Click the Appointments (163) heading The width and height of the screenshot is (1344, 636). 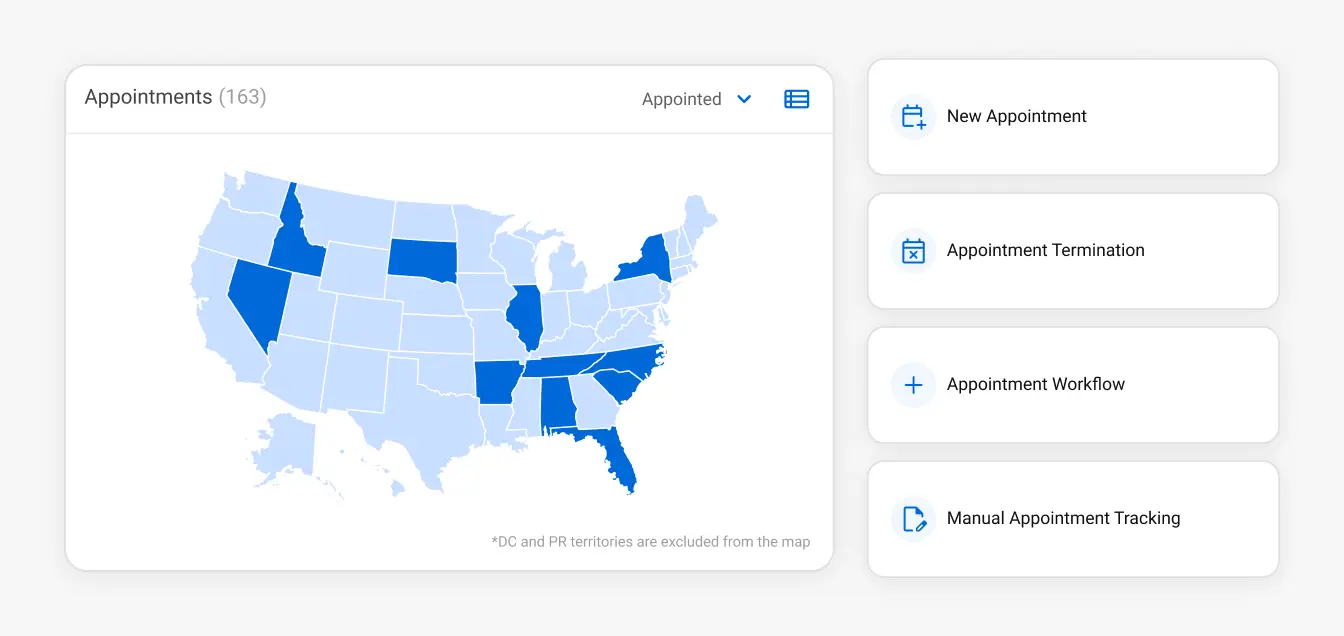pyautogui.click(x=175, y=97)
